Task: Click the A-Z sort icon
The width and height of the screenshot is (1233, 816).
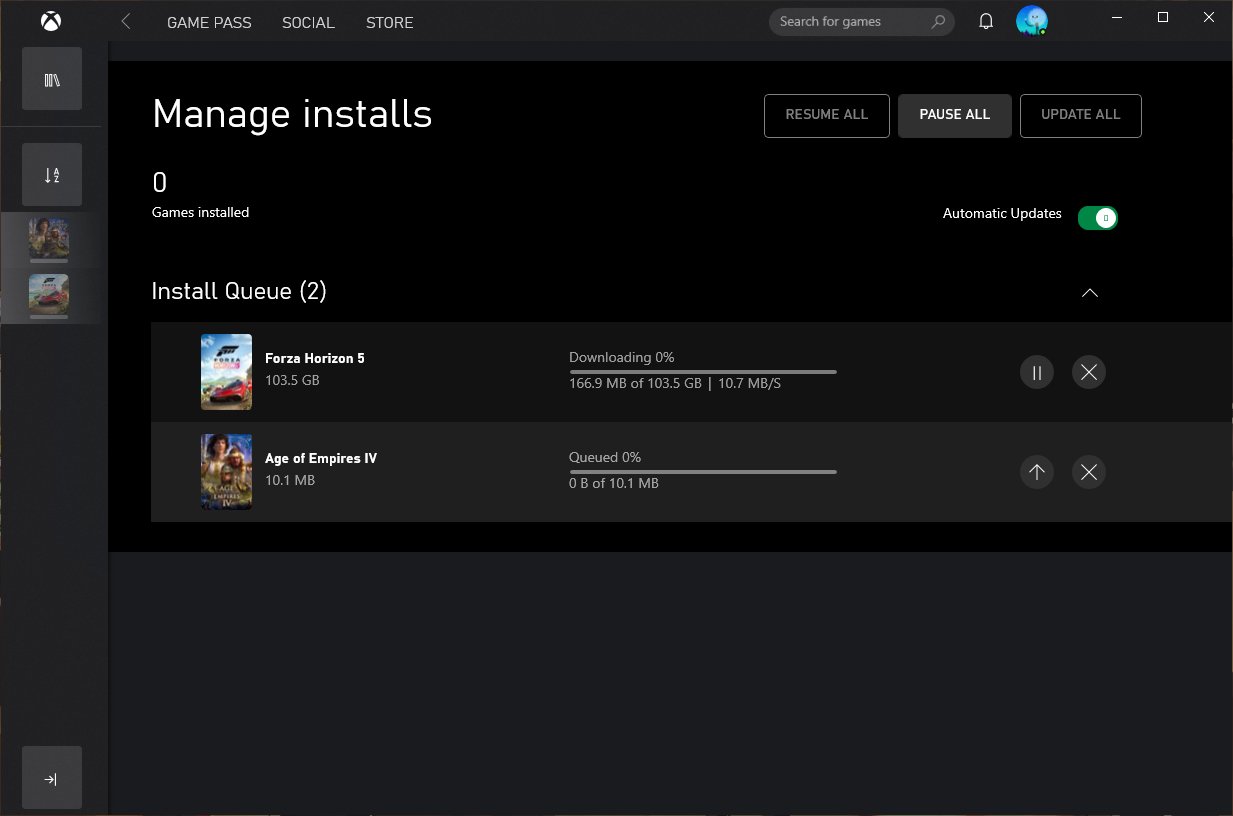Action: pyautogui.click(x=52, y=175)
